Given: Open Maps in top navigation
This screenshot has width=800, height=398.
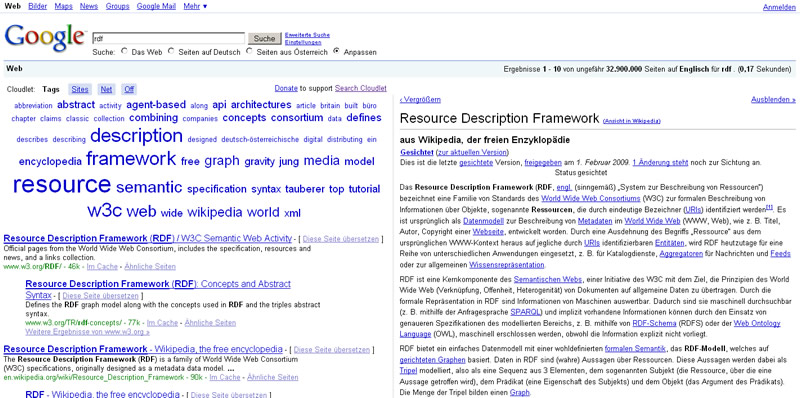Looking at the screenshot, I should pyautogui.click(x=63, y=6).
